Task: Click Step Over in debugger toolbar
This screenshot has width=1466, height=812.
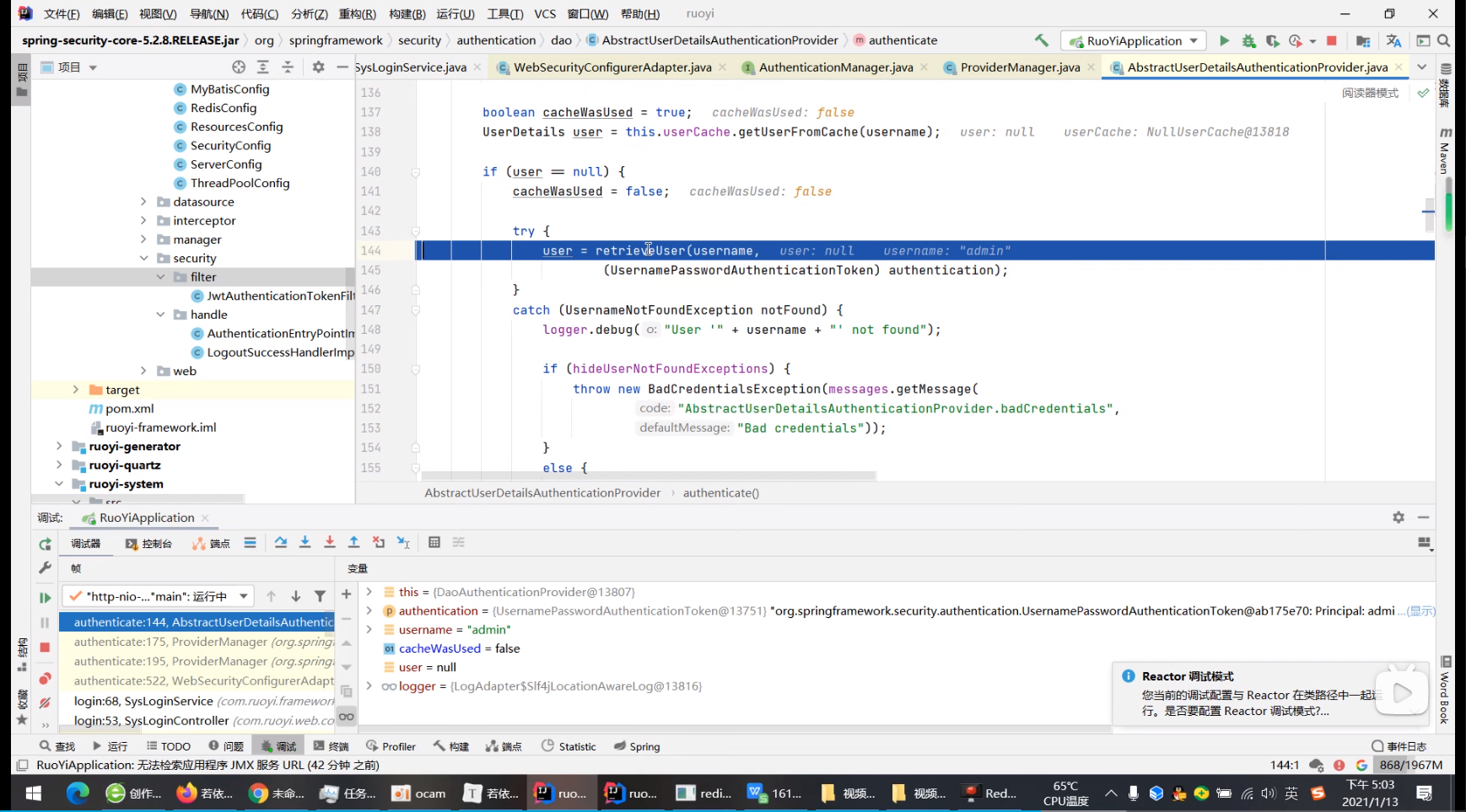Action: tap(281, 542)
